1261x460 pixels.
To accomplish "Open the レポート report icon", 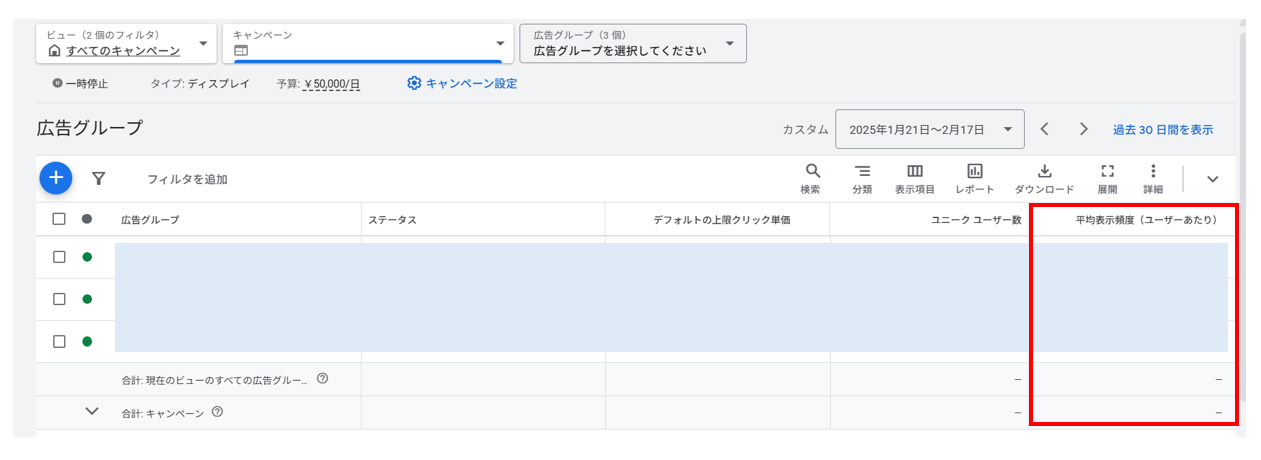I will [x=975, y=171].
